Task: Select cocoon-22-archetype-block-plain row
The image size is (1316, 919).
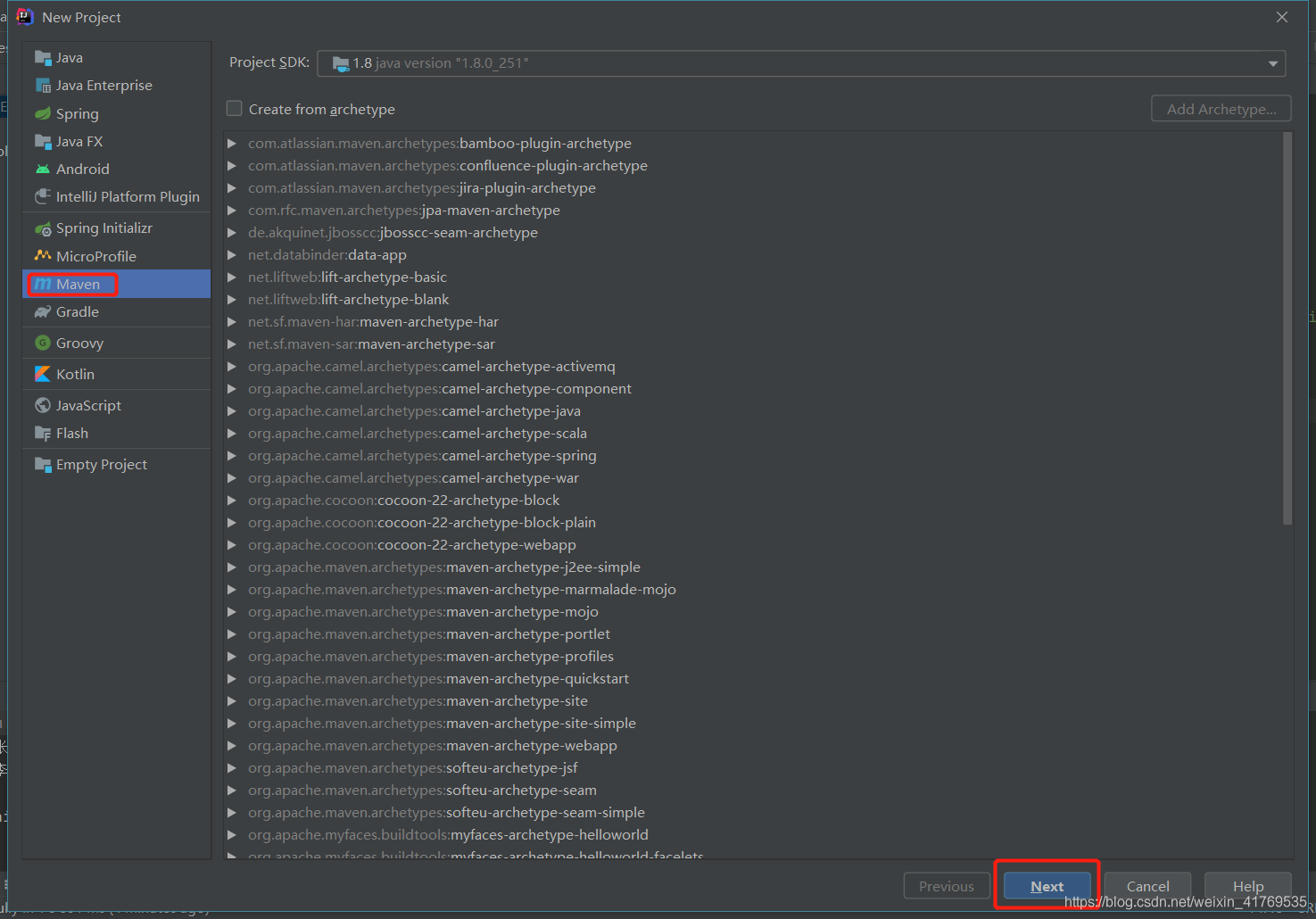Action: [753, 522]
